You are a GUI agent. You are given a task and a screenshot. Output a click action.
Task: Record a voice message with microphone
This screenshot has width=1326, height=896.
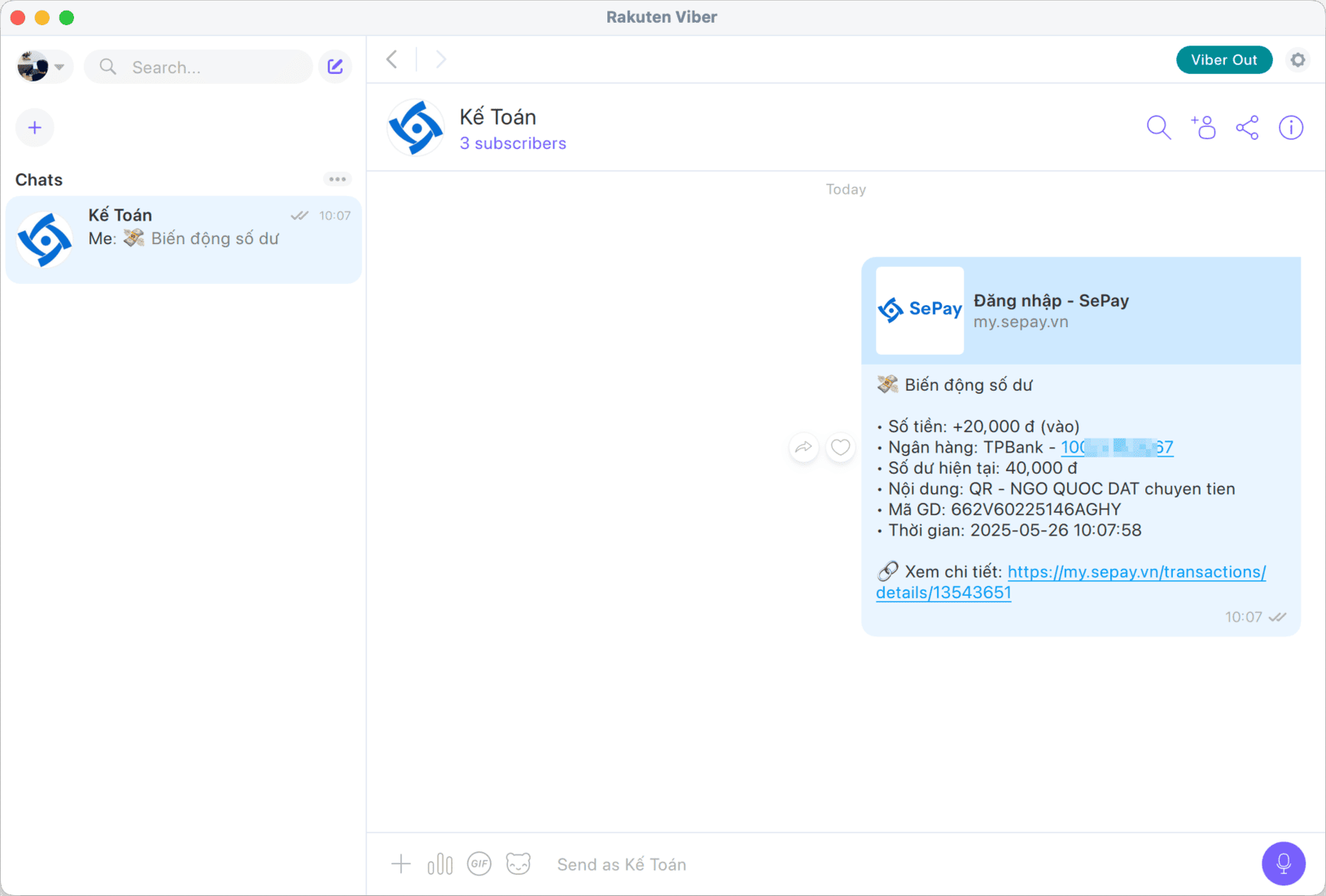[1284, 863]
